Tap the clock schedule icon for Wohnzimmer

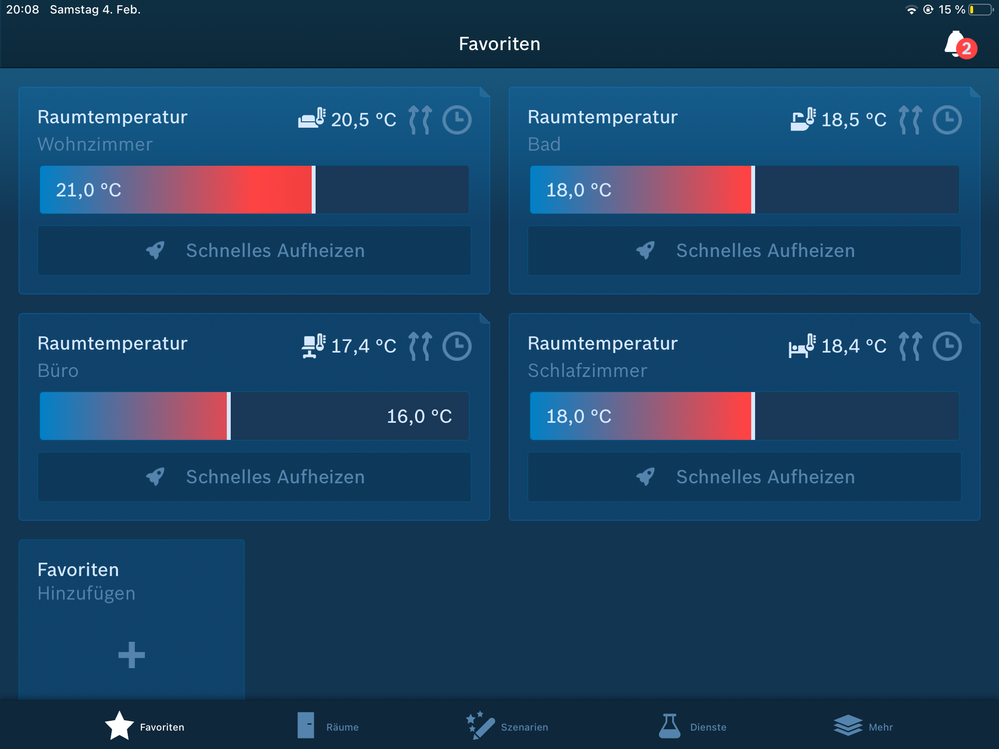(x=457, y=120)
